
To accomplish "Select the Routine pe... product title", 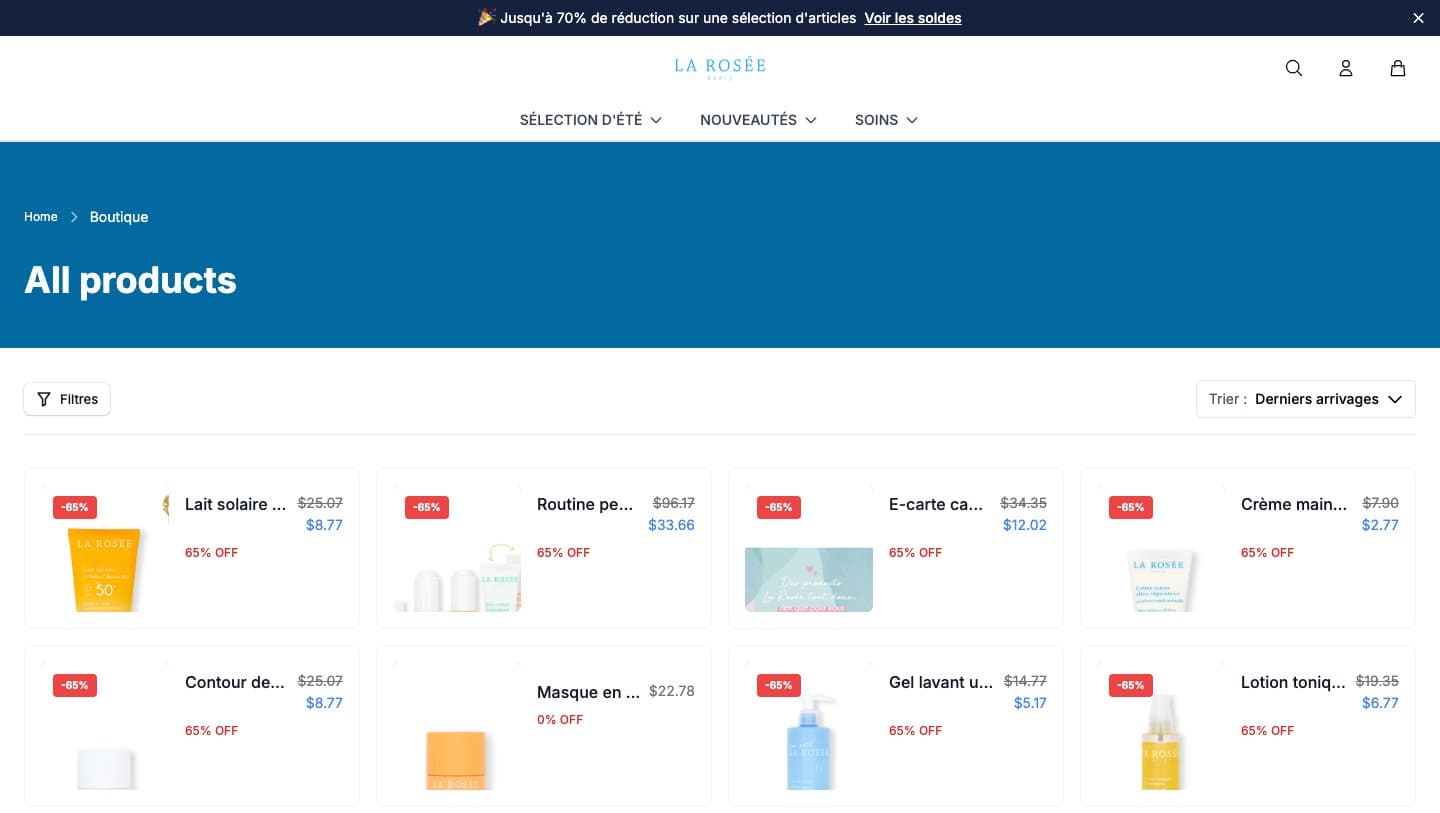I will [585, 504].
